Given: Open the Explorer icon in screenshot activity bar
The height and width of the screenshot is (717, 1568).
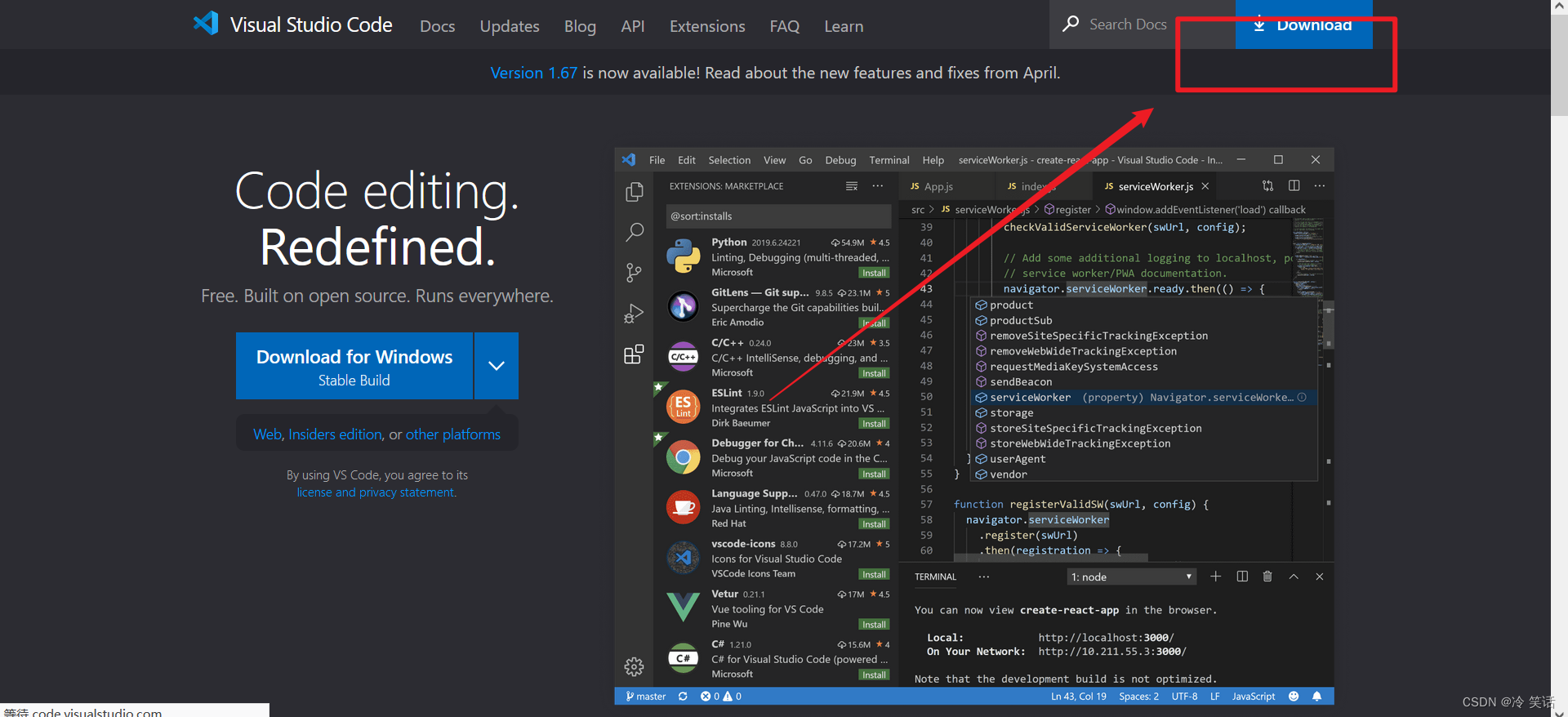Looking at the screenshot, I should tap(634, 192).
